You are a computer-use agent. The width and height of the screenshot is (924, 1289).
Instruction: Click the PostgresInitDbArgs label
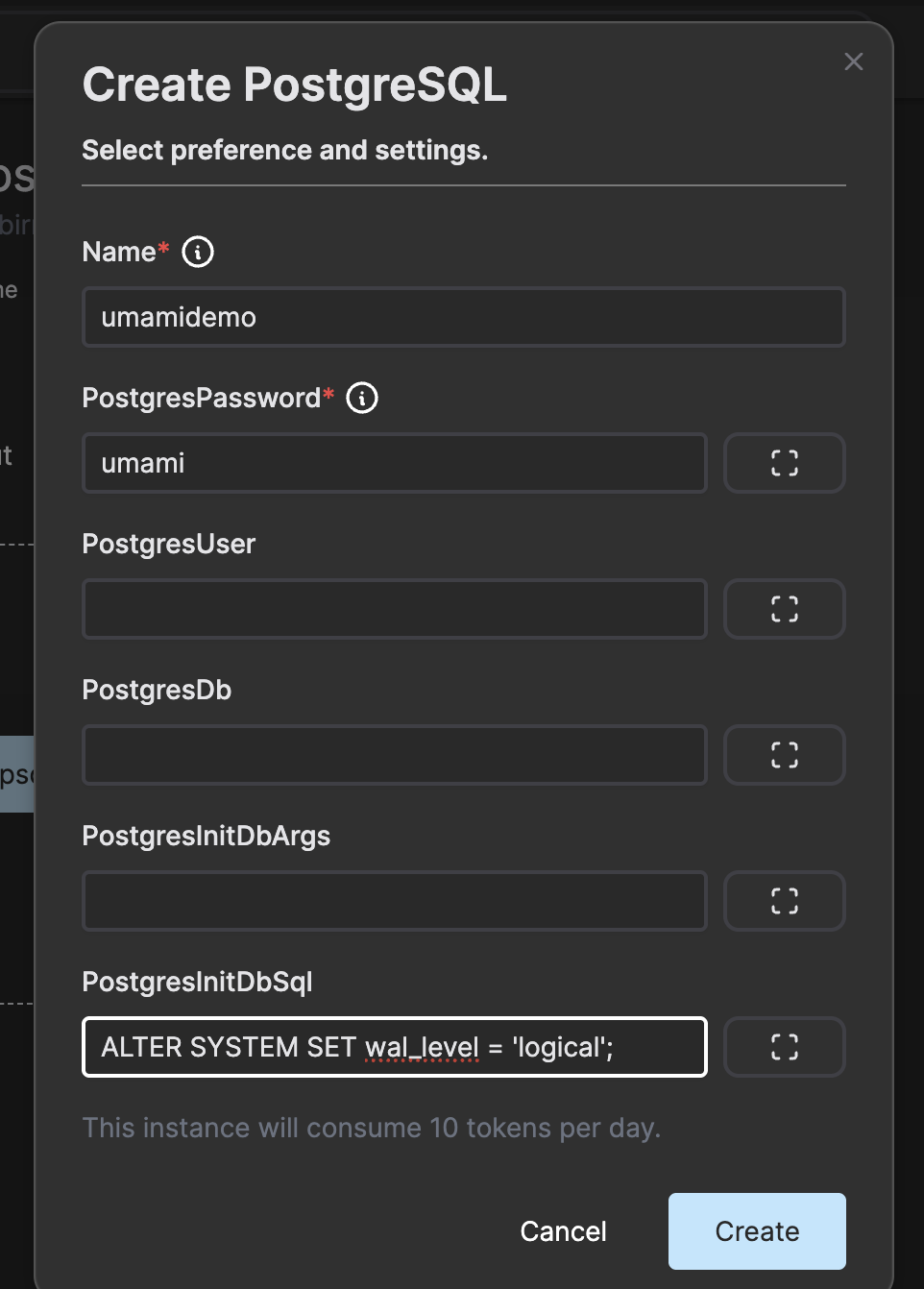coord(207,836)
